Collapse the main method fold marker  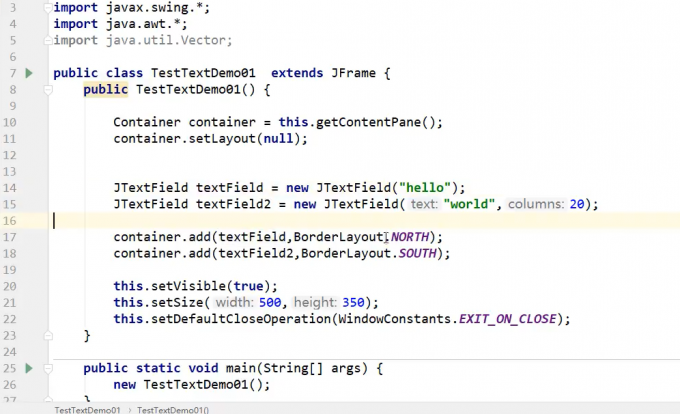[47, 368]
